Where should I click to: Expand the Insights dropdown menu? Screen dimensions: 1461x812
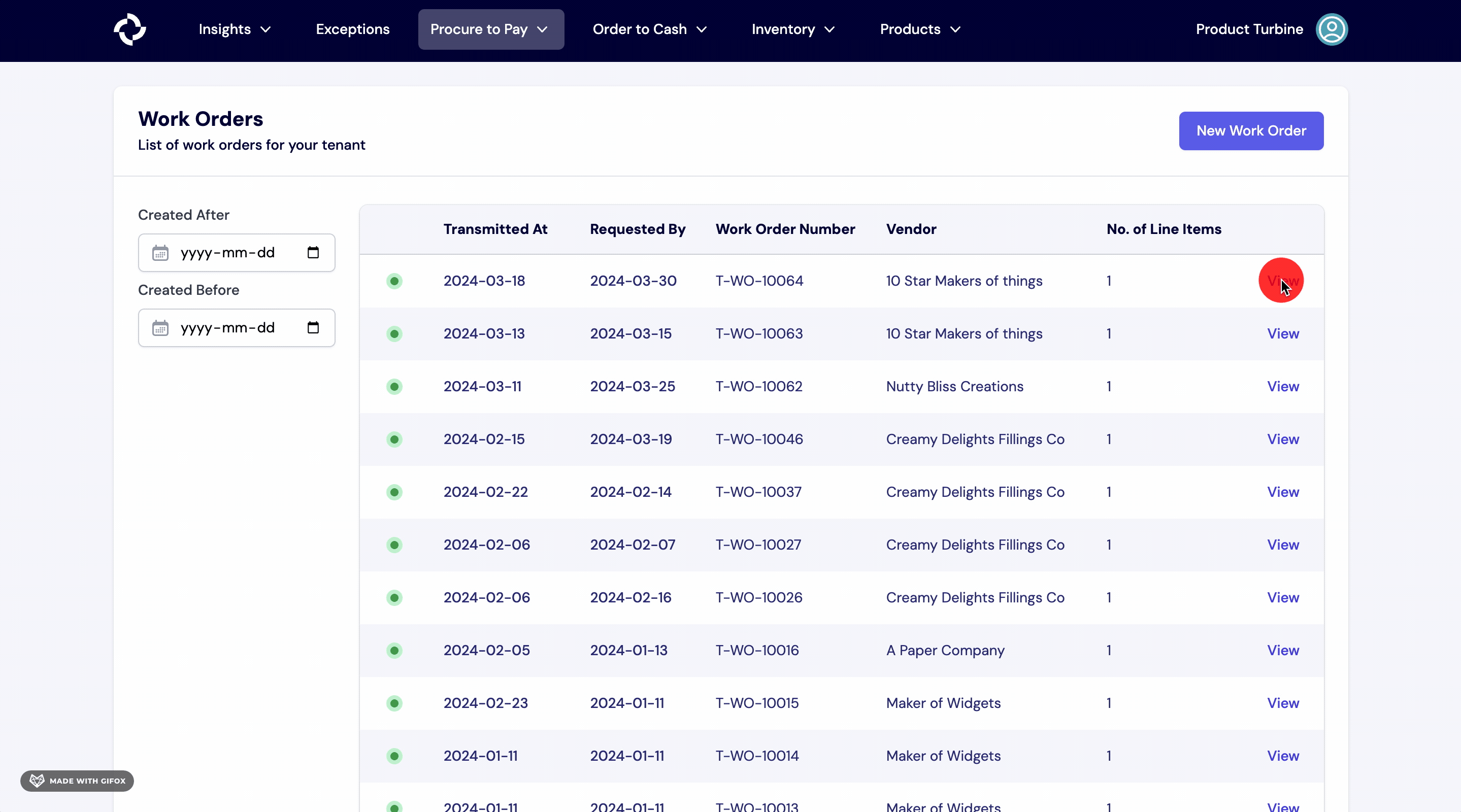point(234,29)
